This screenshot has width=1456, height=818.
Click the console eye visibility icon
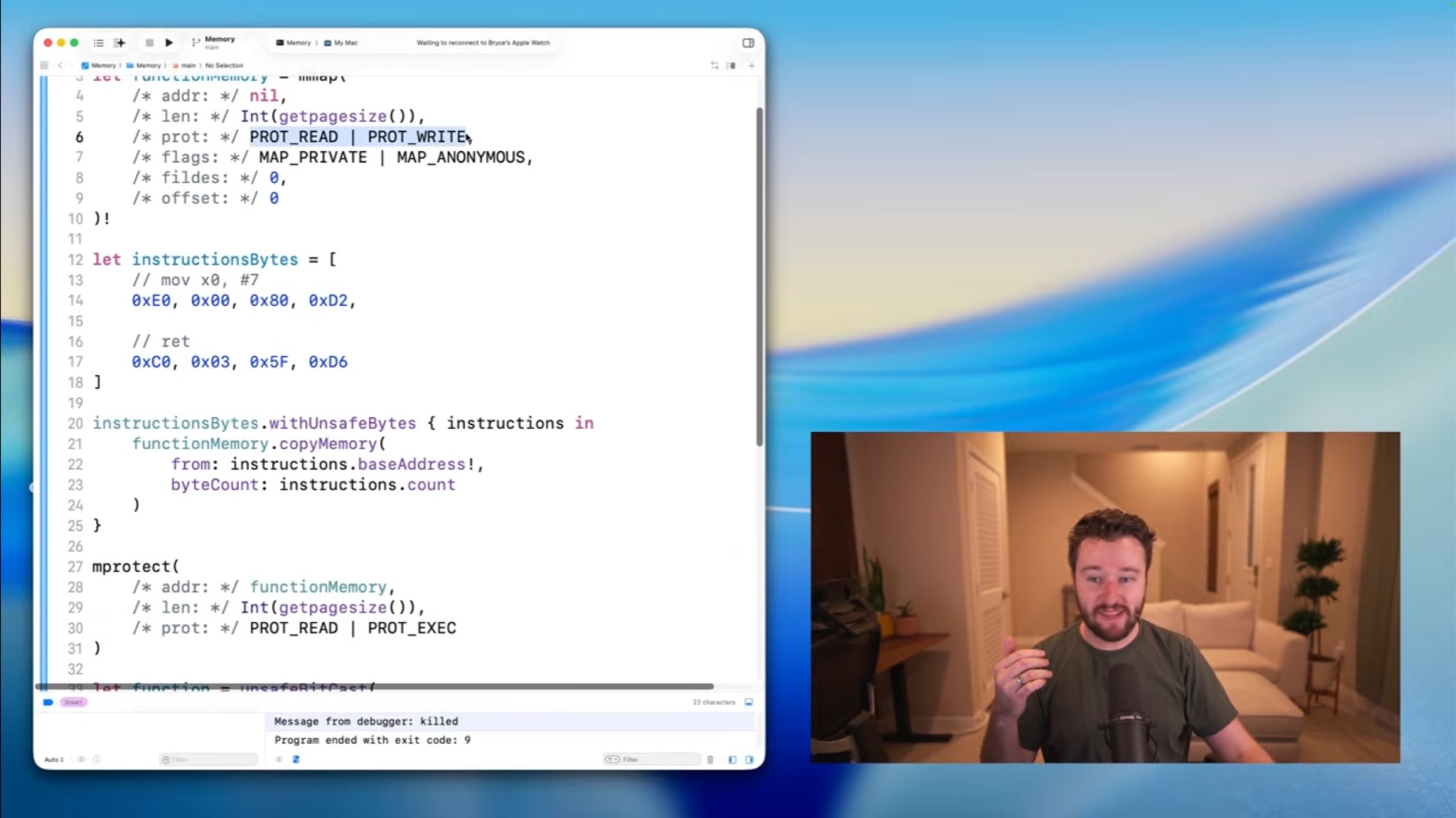279,760
